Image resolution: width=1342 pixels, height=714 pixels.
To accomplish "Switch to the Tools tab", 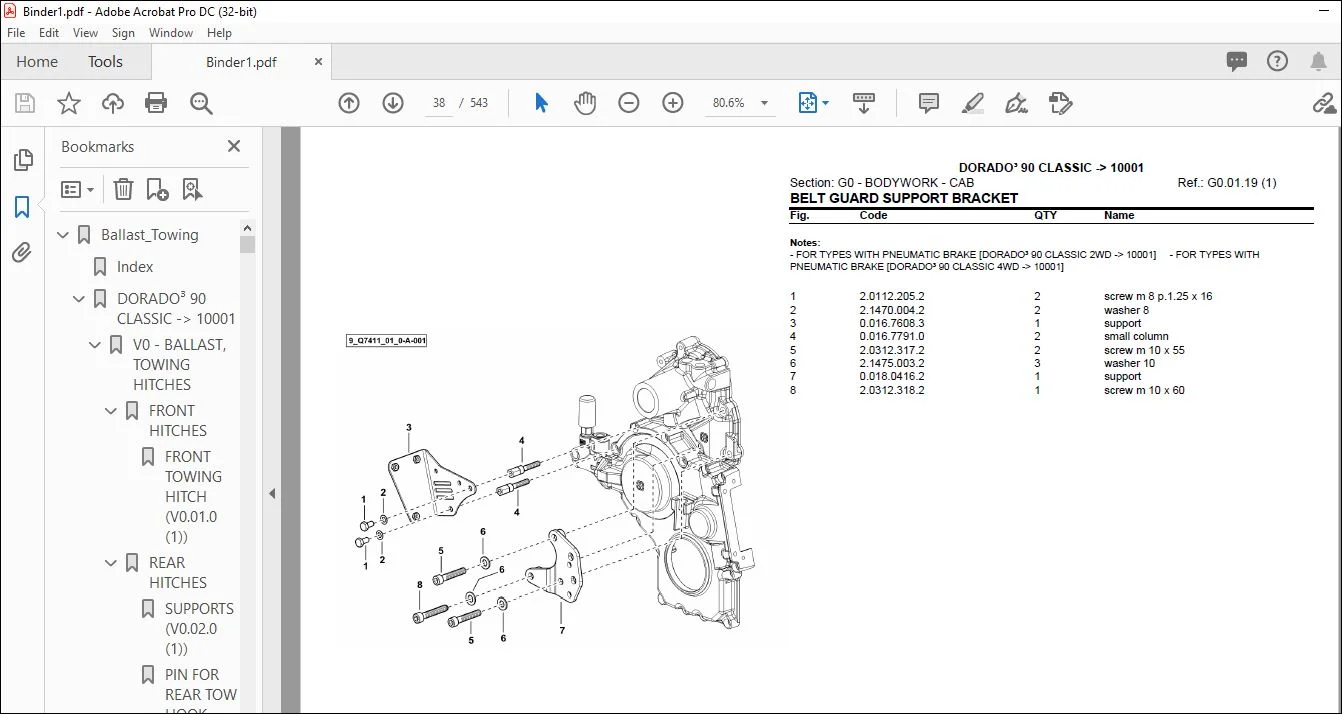I will coord(105,61).
